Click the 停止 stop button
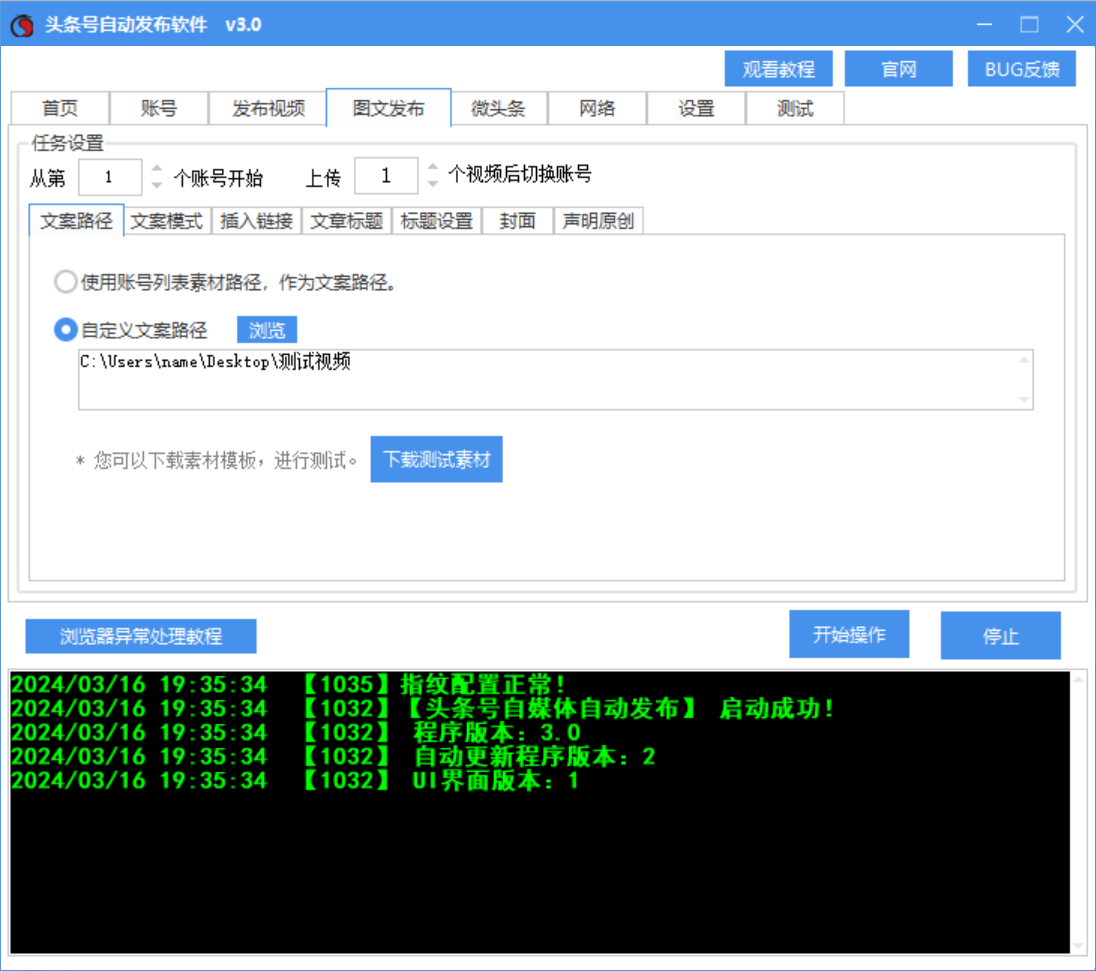This screenshot has width=1096, height=971. click(1000, 635)
